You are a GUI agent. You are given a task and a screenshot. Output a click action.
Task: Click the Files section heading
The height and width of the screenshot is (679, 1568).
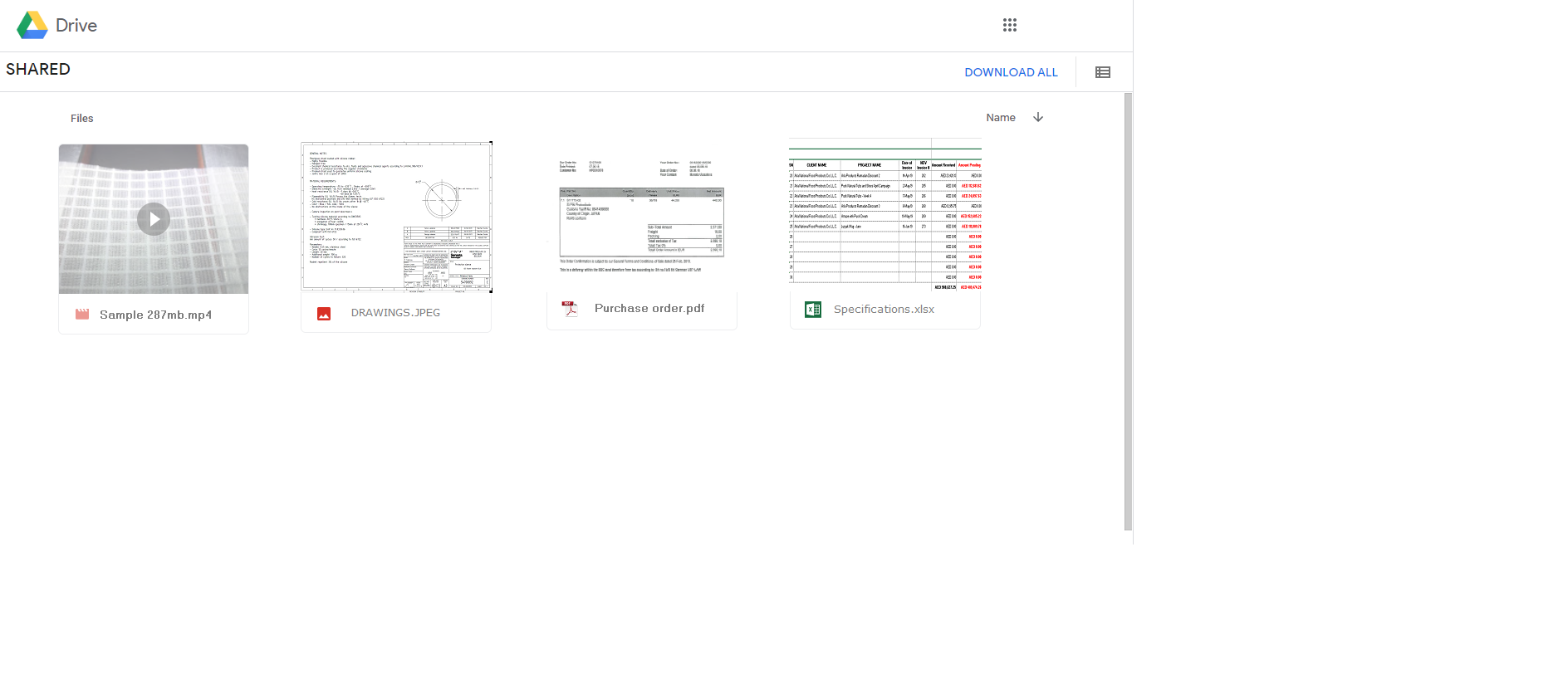point(82,119)
